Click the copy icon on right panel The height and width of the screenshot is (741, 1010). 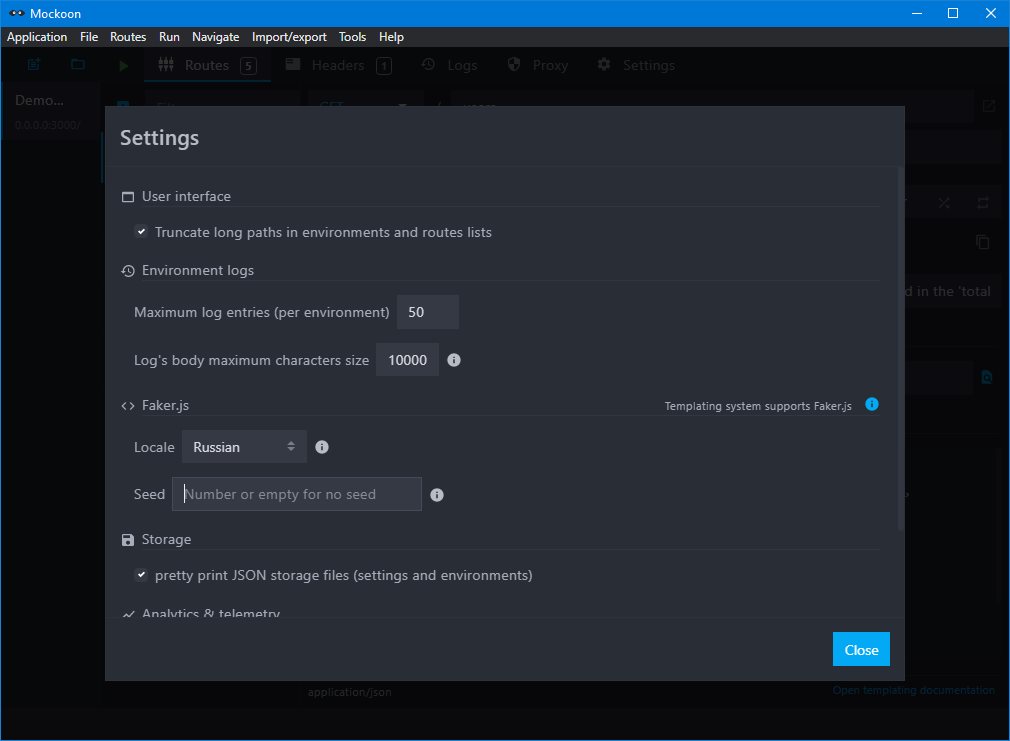(982, 242)
